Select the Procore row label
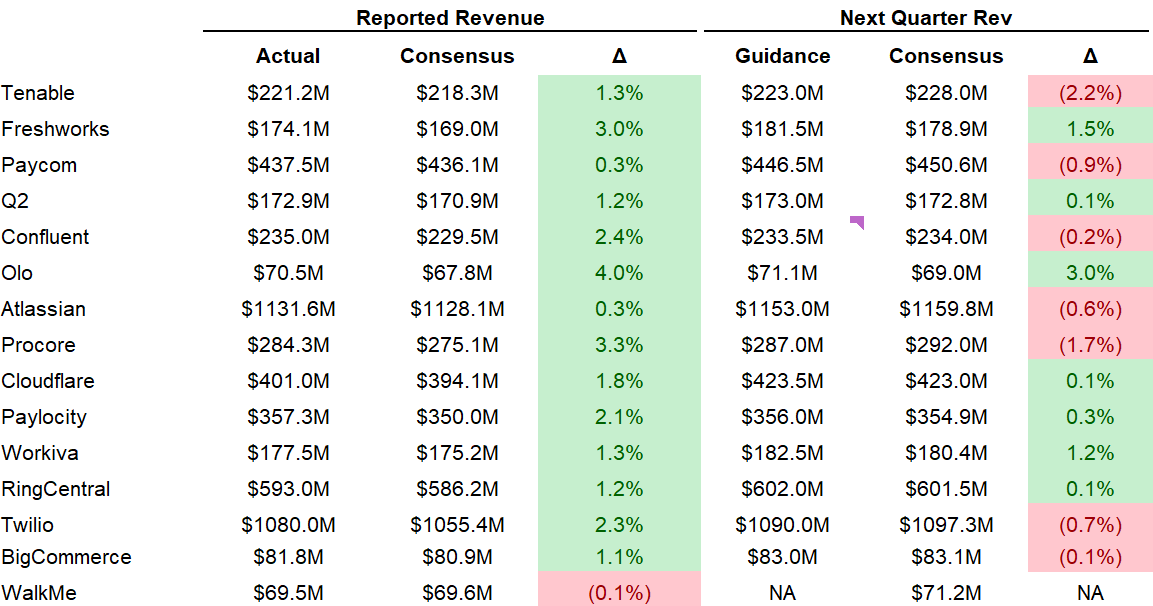1153x606 pixels. [38, 346]
